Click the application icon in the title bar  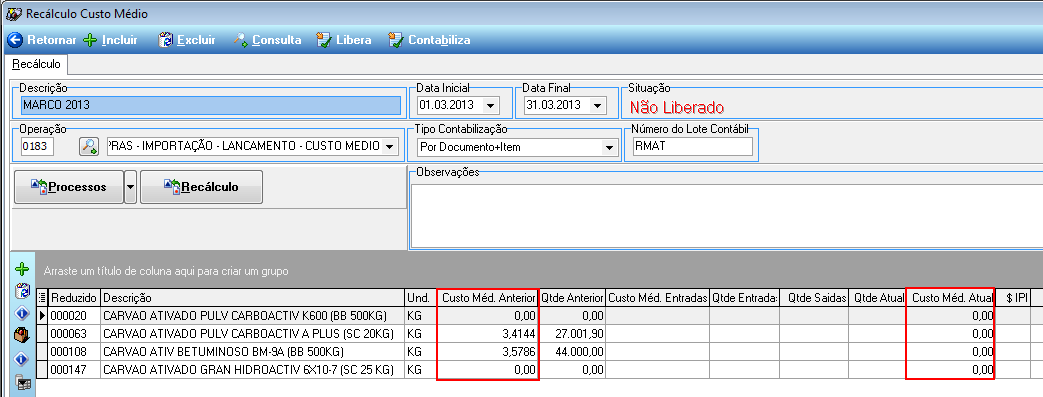[x=13, y=13]
